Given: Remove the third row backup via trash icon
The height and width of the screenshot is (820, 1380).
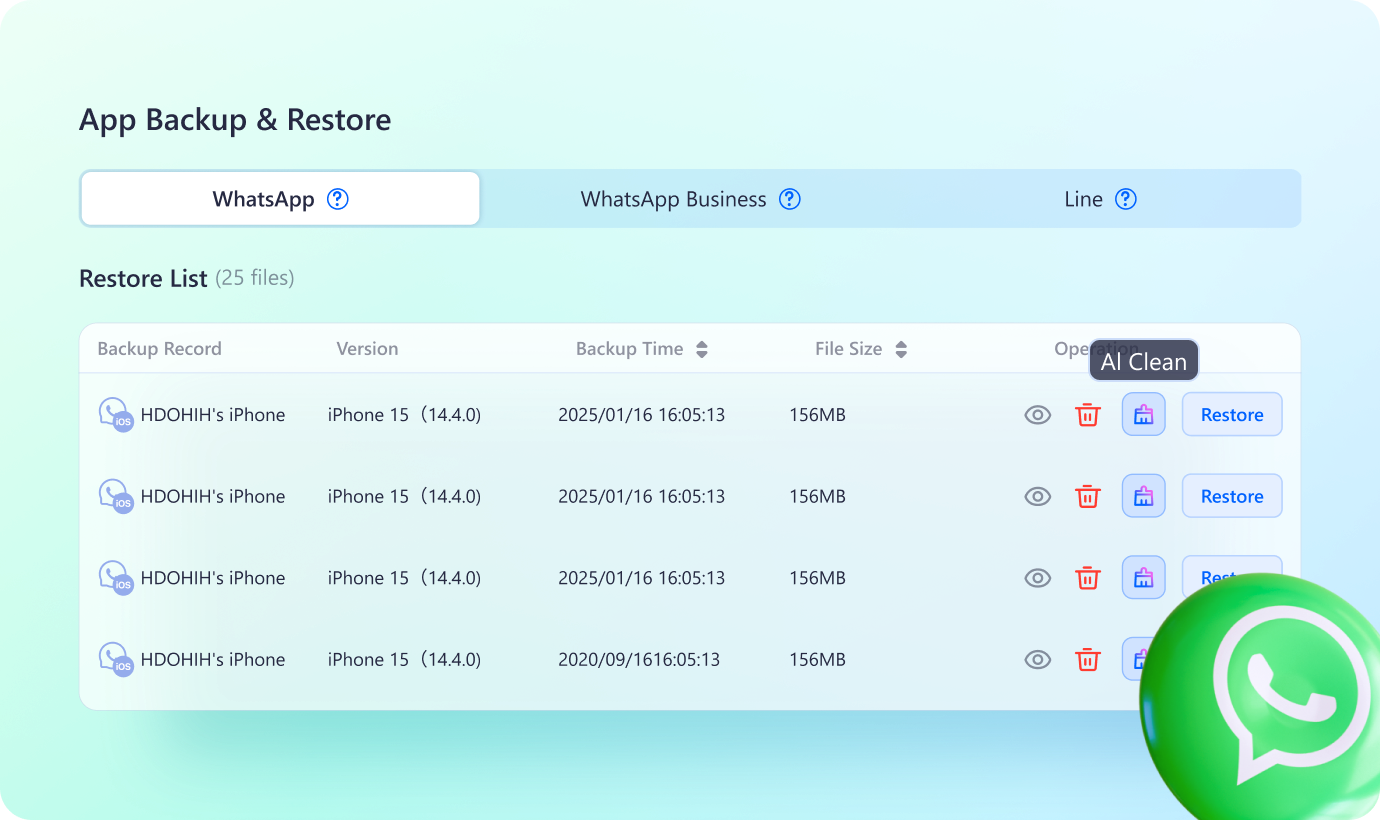Looking at the screenshot, I should 1088,578.
